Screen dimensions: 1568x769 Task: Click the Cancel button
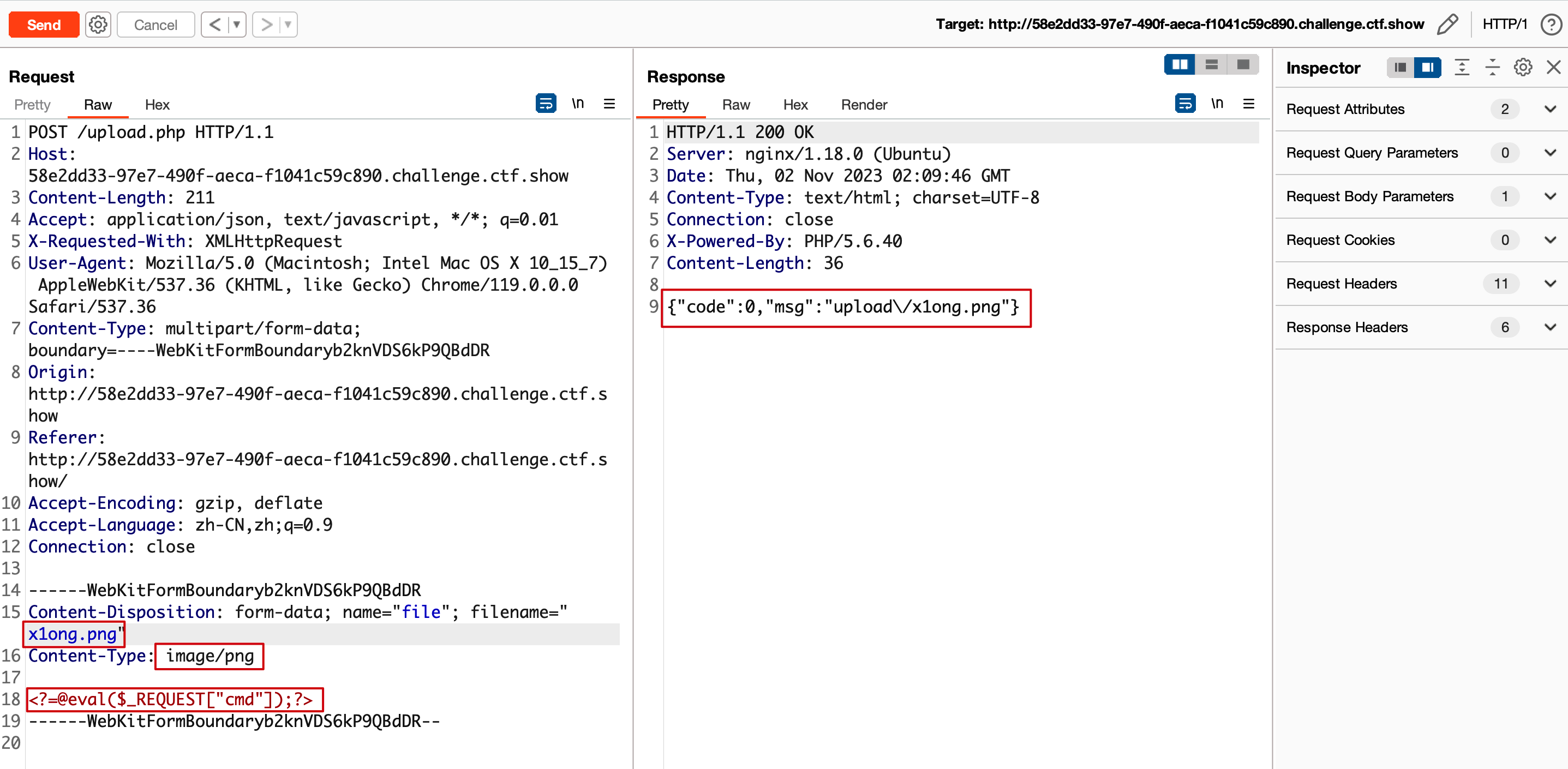(x=156, y=25)
